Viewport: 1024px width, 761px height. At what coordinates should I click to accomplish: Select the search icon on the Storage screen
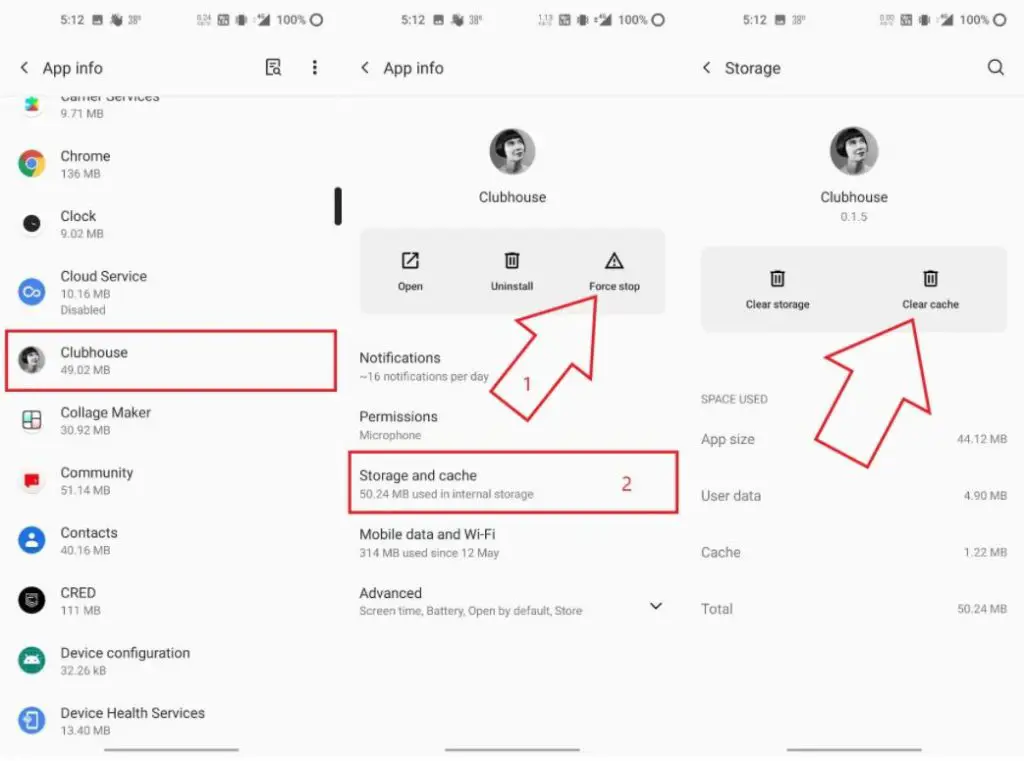996,67
